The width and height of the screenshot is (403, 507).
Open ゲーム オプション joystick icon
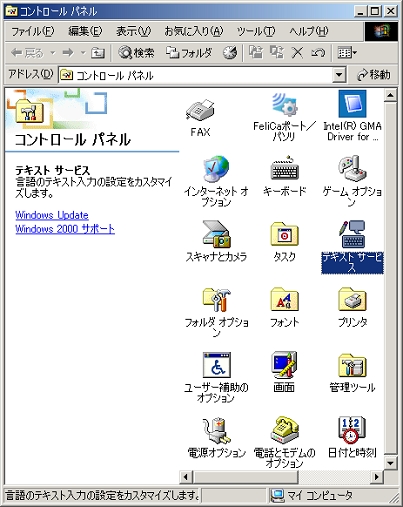[x=352, y=168]
